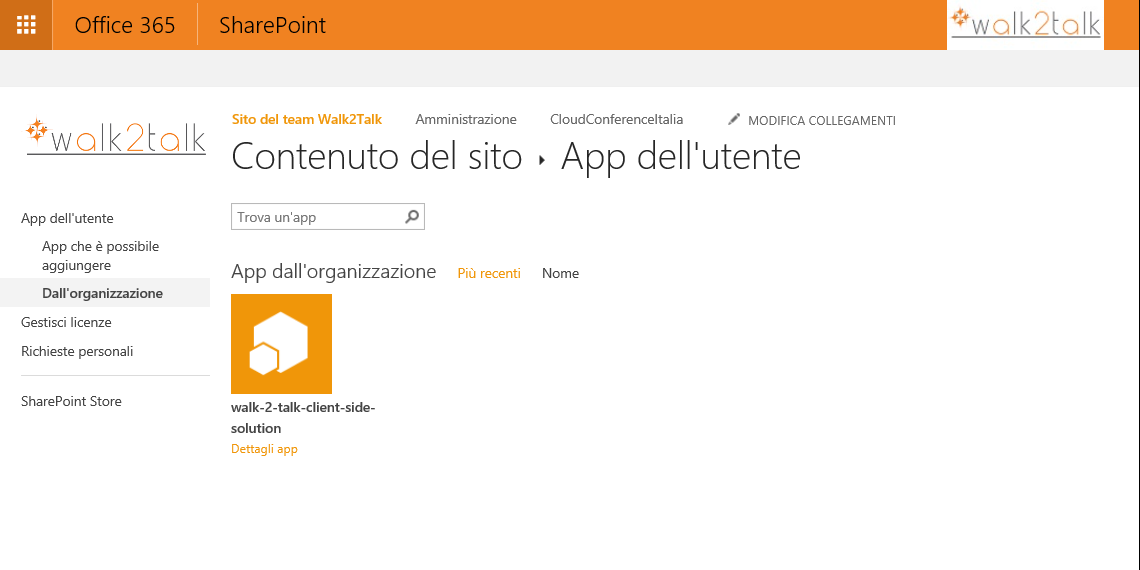The height and width of the screenshot is (570, 1140).
Task: Open SharePoint link in the top bar
Action: (x=273, y=25)
